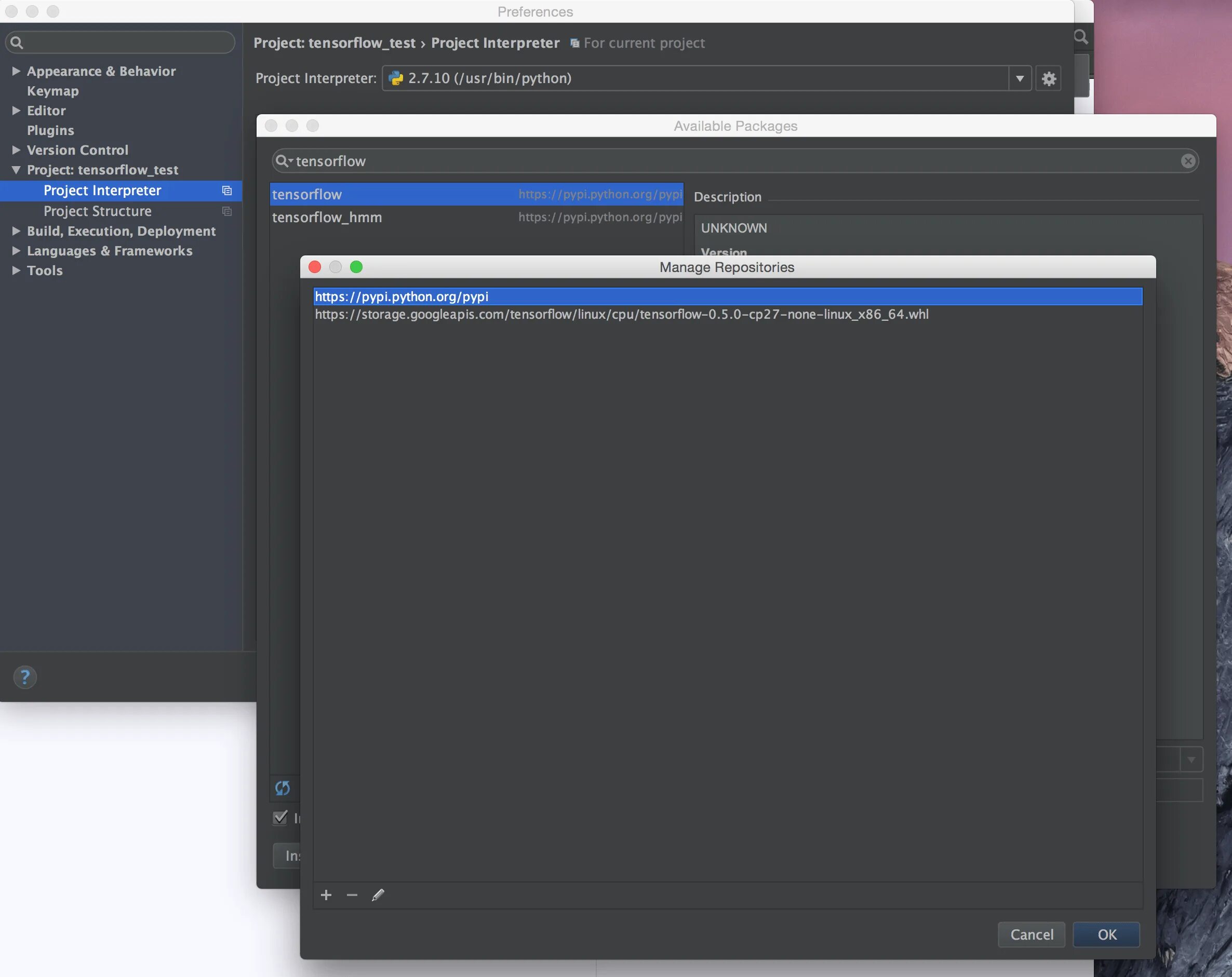Click the remove repository minus icon
The height and width of the screenshot is (977, 1232).
(x=352, y=895)
